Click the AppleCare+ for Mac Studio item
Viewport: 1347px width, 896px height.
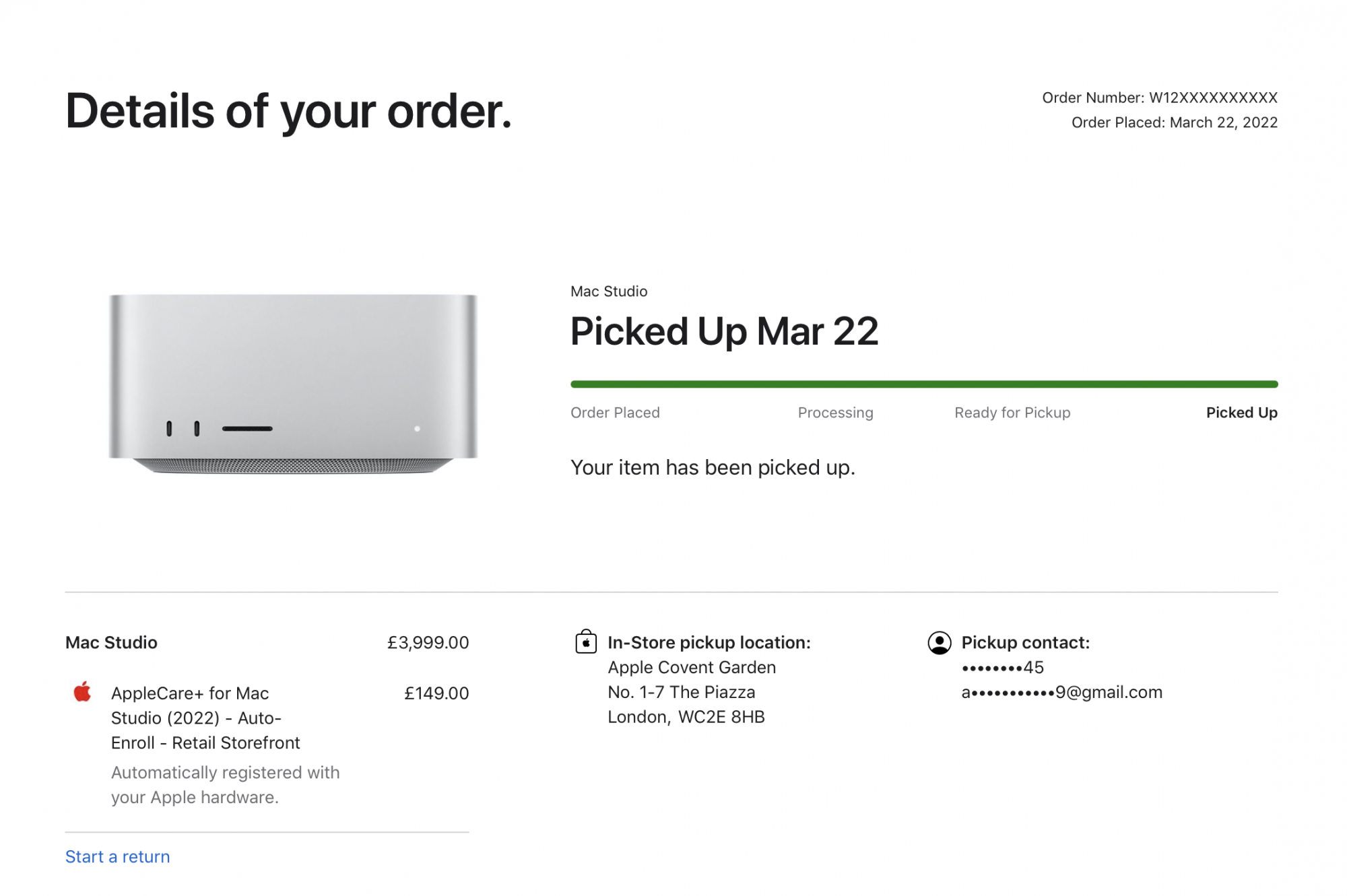tap(205, 718)
